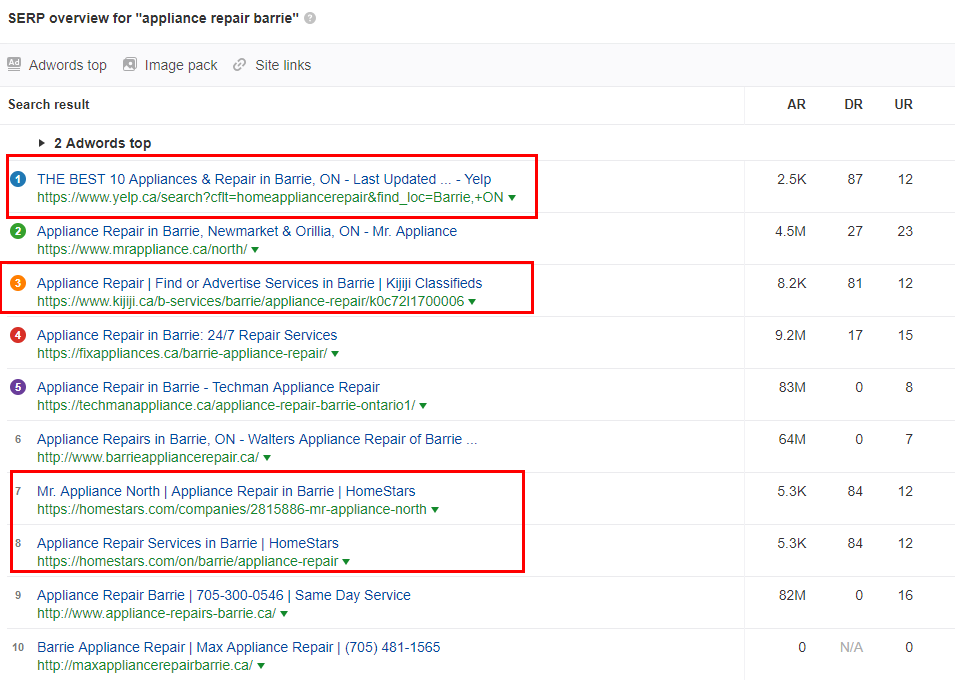This screenshot has height=688, width=955.
Task: Click the blue position 1 badge
Action: click(18, 179)
